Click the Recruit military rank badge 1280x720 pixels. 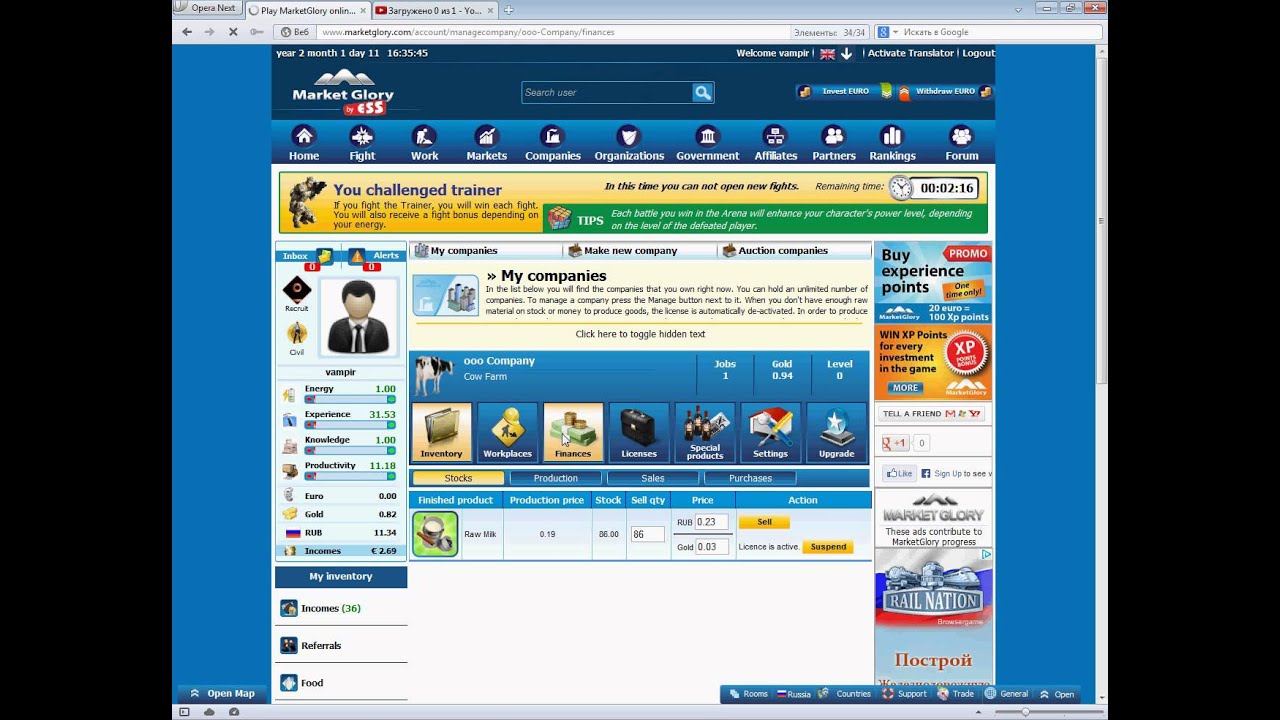click(x=297, y=290)
